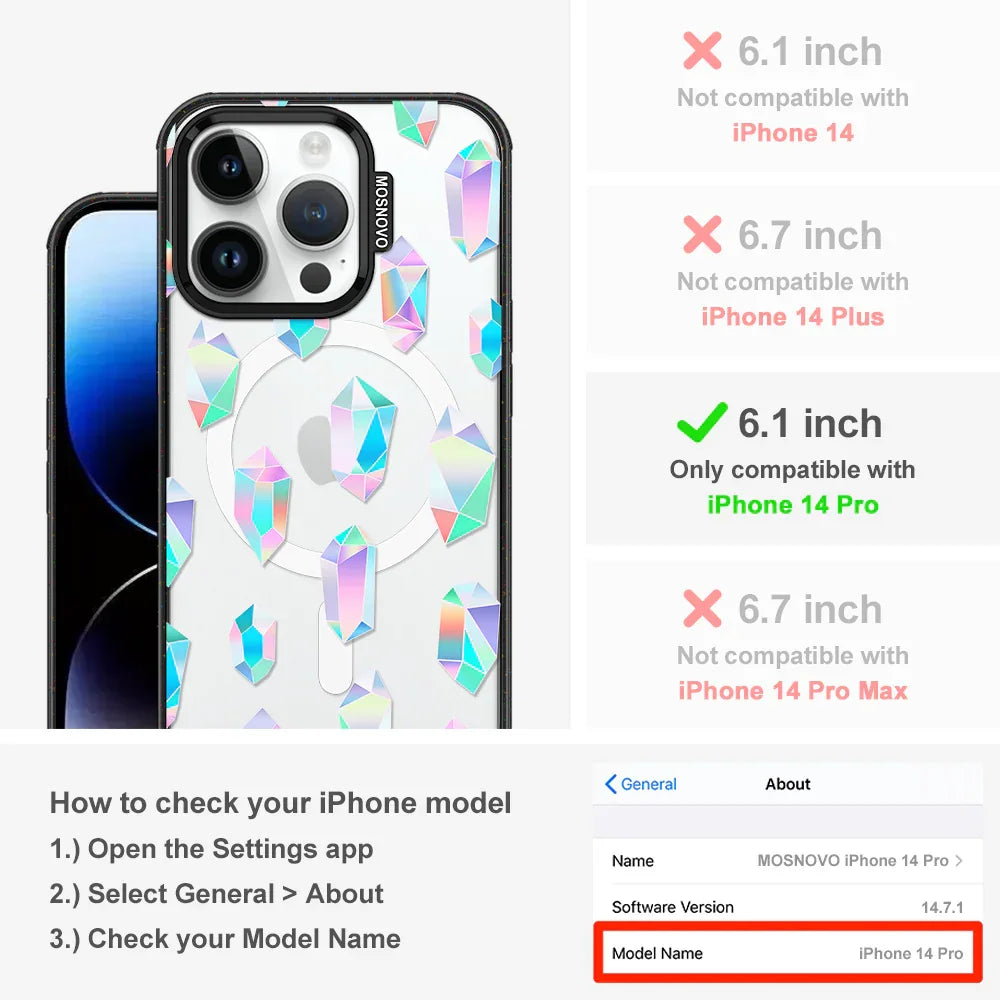The width and height of the screenshot is (1000, 1000).
Task: Select the iPhone 14 Pro compatible panel
Action: pos(793,459)
